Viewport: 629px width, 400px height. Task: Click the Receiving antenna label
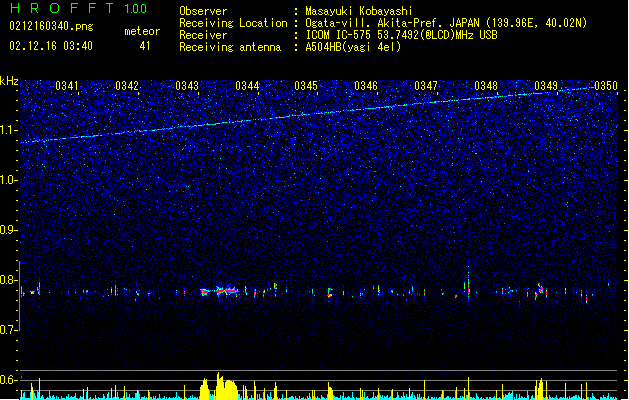(230, 47)
